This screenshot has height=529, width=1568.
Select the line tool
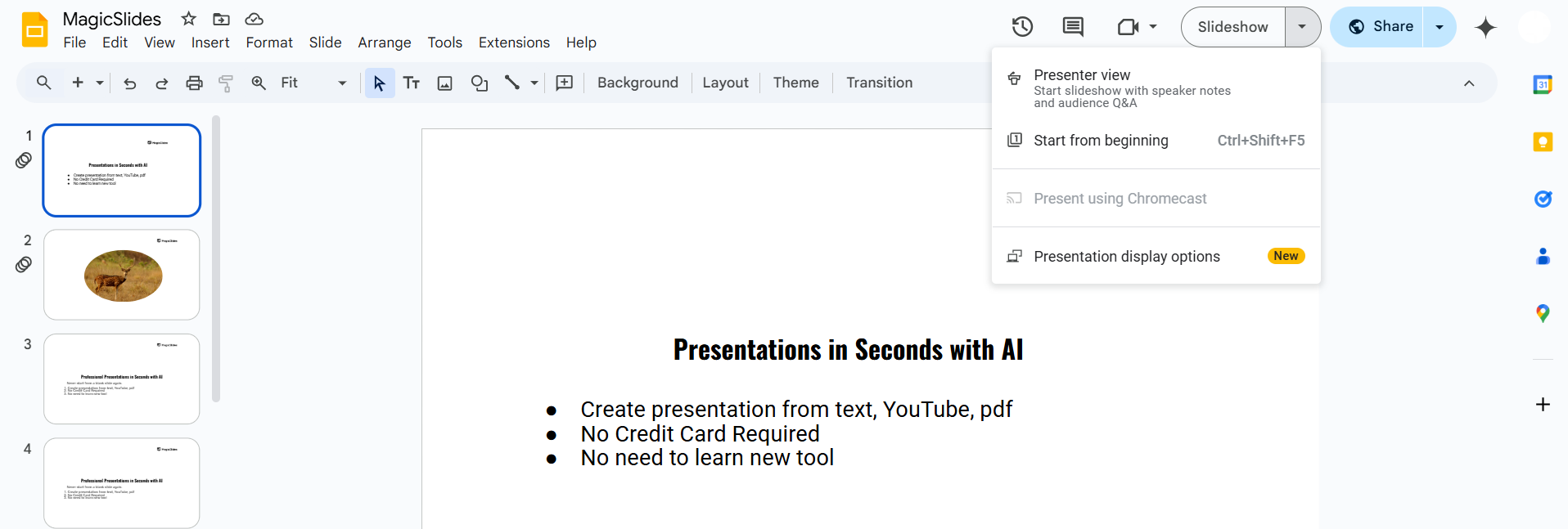(512, 83)
